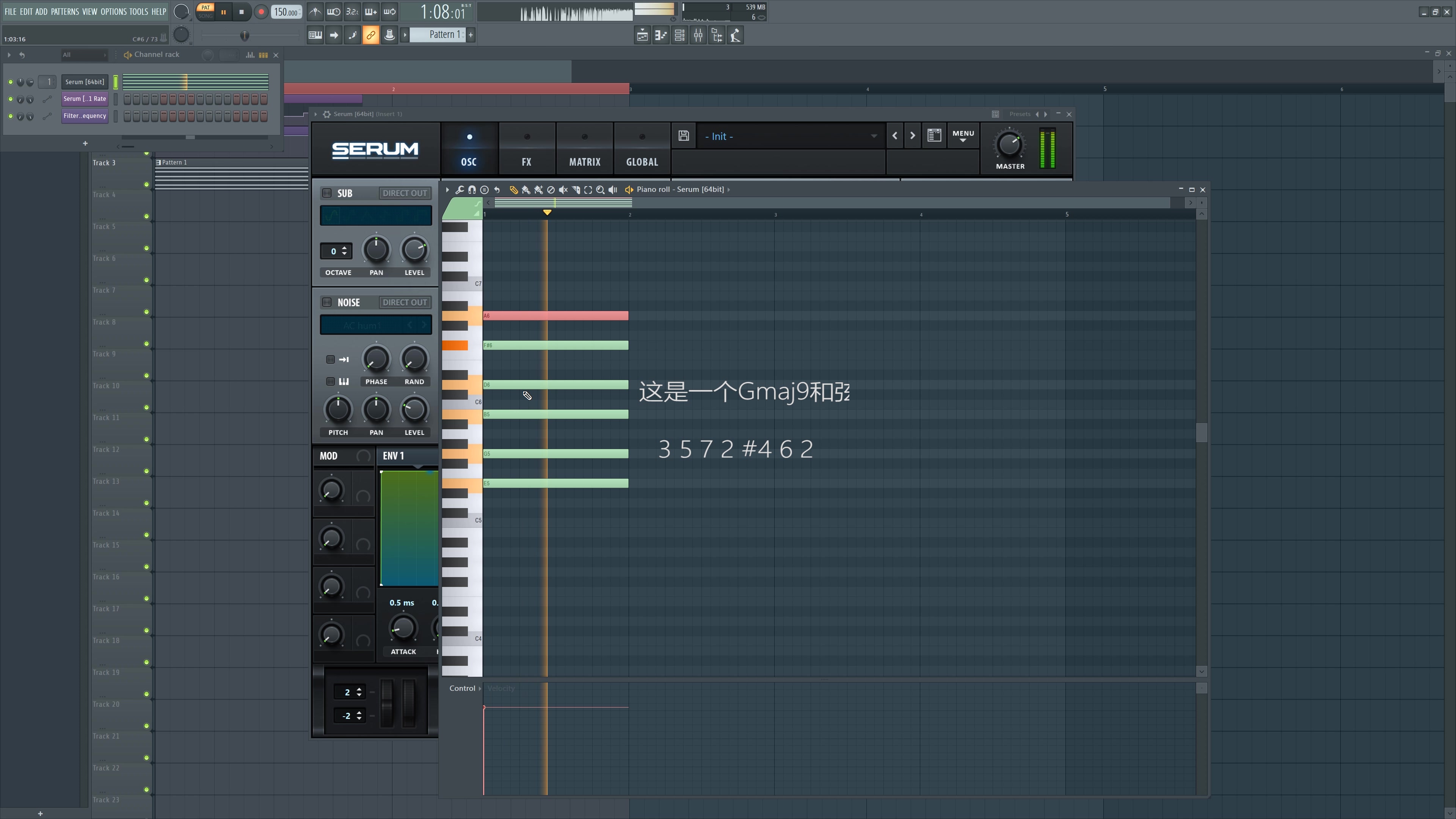Open the channel rack menu arrow
Image resolution: width=1456 pixels, height=819 pixels.
click(9, 55)
